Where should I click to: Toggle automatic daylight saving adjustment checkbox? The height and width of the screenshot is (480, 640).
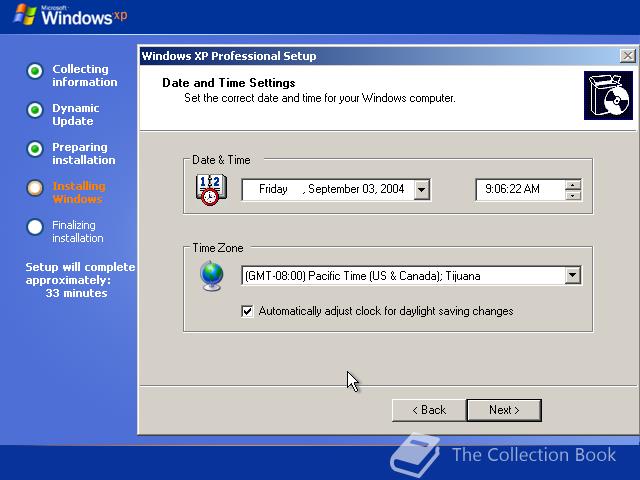(247, 311)
